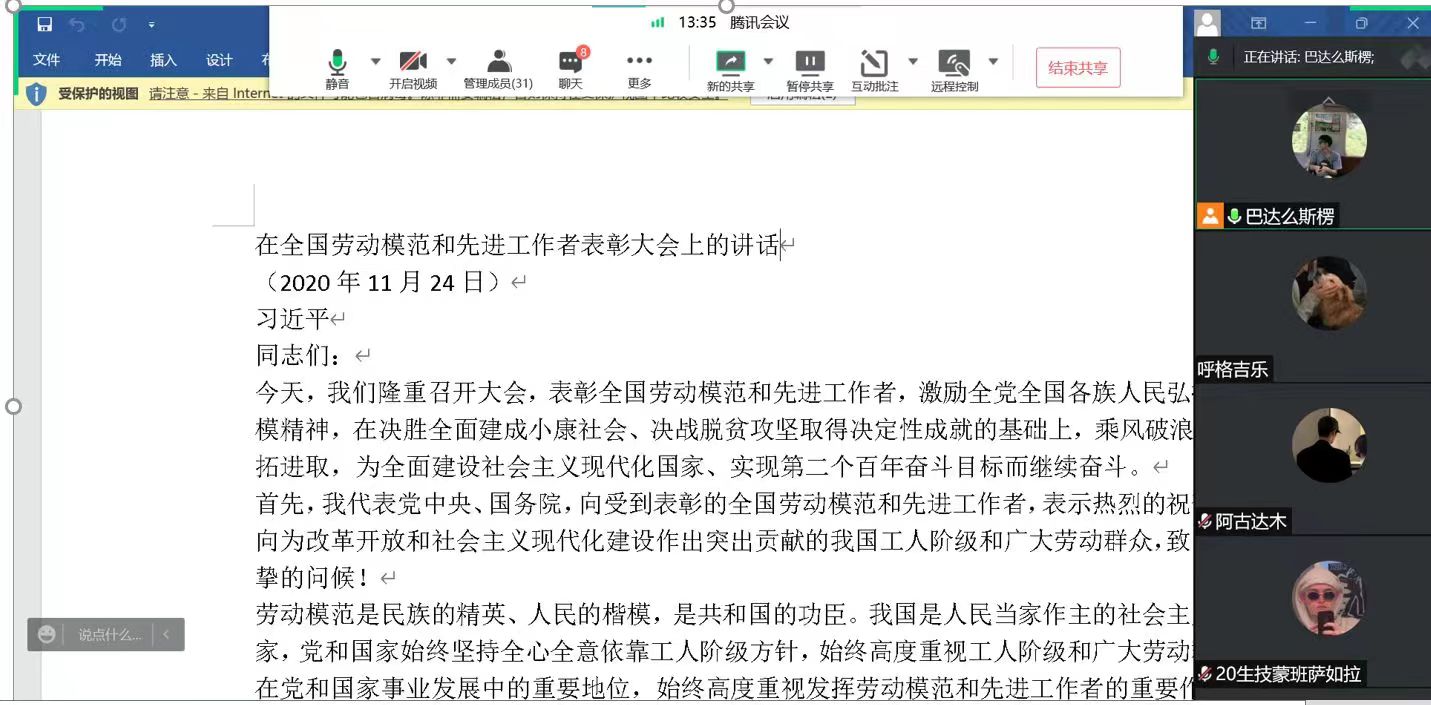This screenshot has height=705, width=1431.
Task: Collapse the chat bar with the arrow
Action: point(166,634)
